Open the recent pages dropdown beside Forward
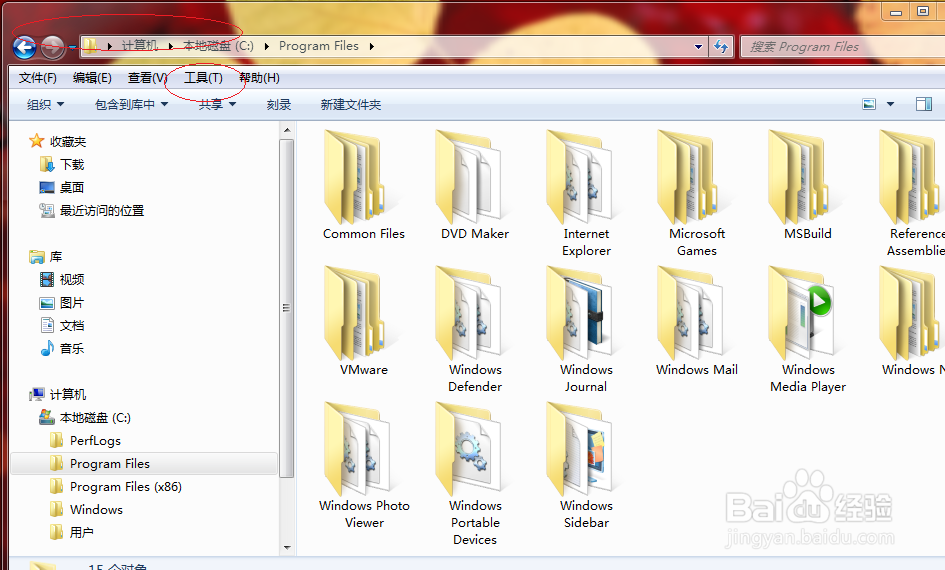945x570 pixels. 72,47
